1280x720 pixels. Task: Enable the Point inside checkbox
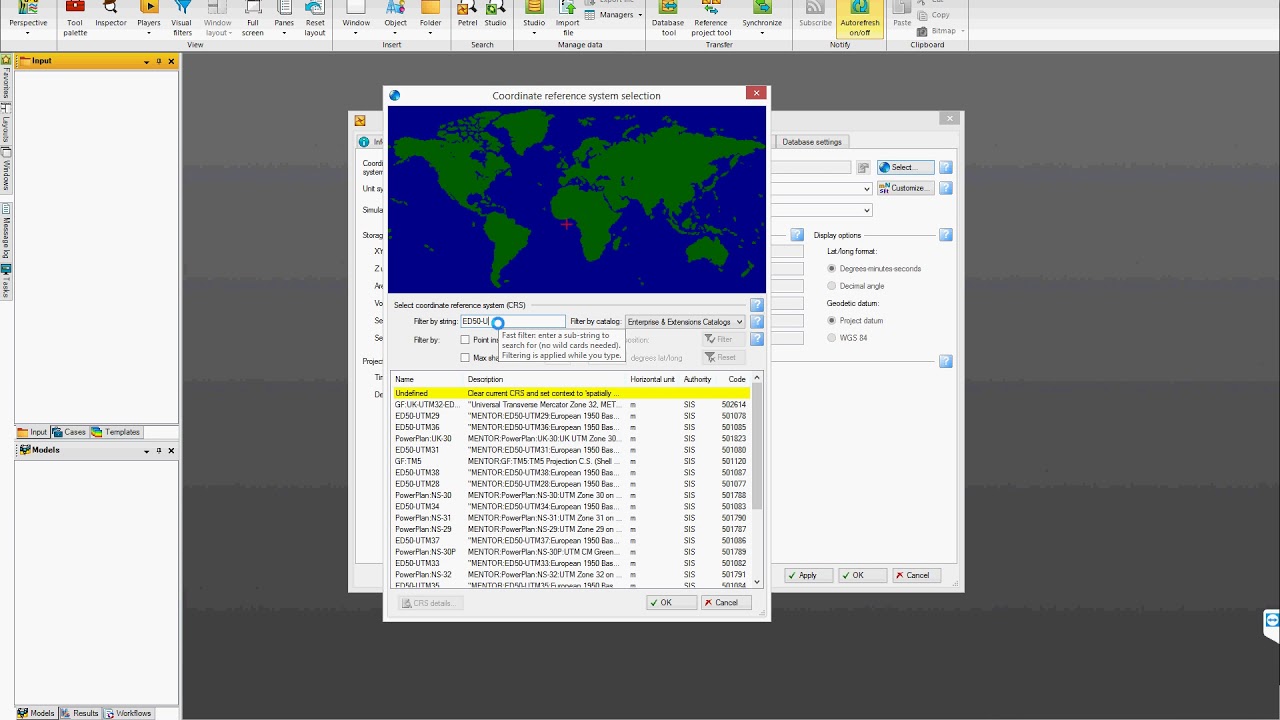[465, 340]
